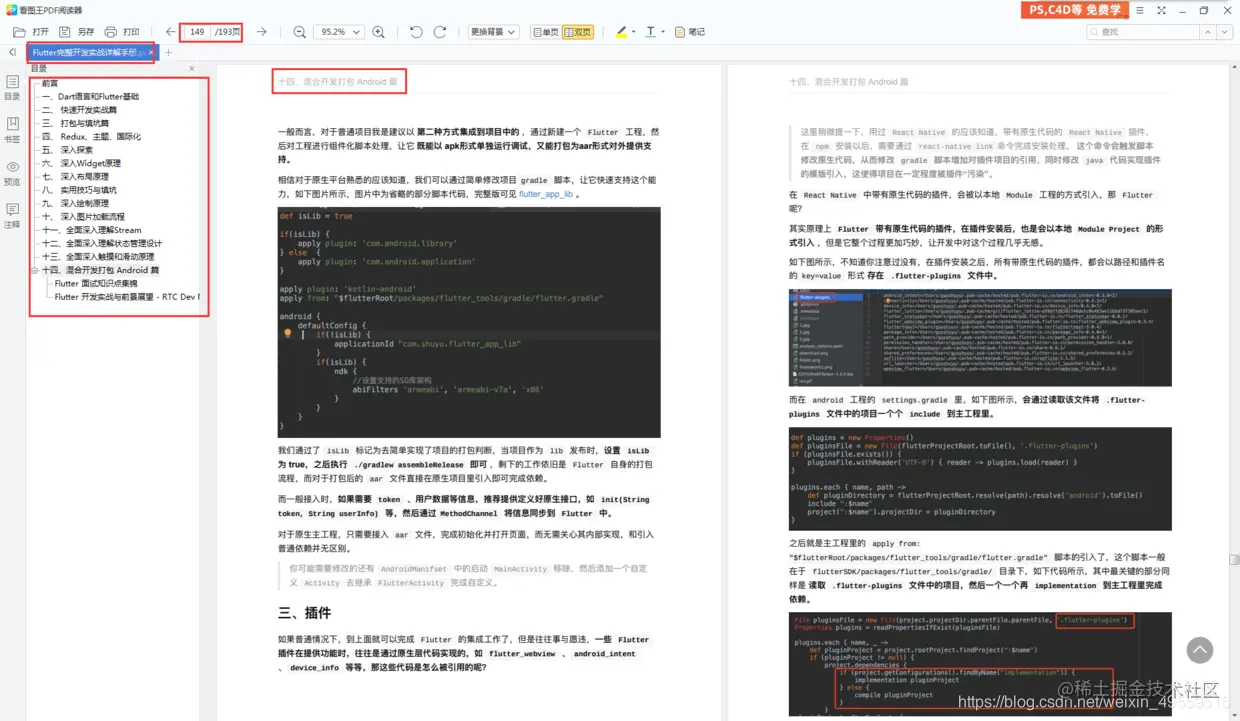Open outline entry 前言
Image resolution: width=1240 pixels, height=721 pixels.
(50, 83)
